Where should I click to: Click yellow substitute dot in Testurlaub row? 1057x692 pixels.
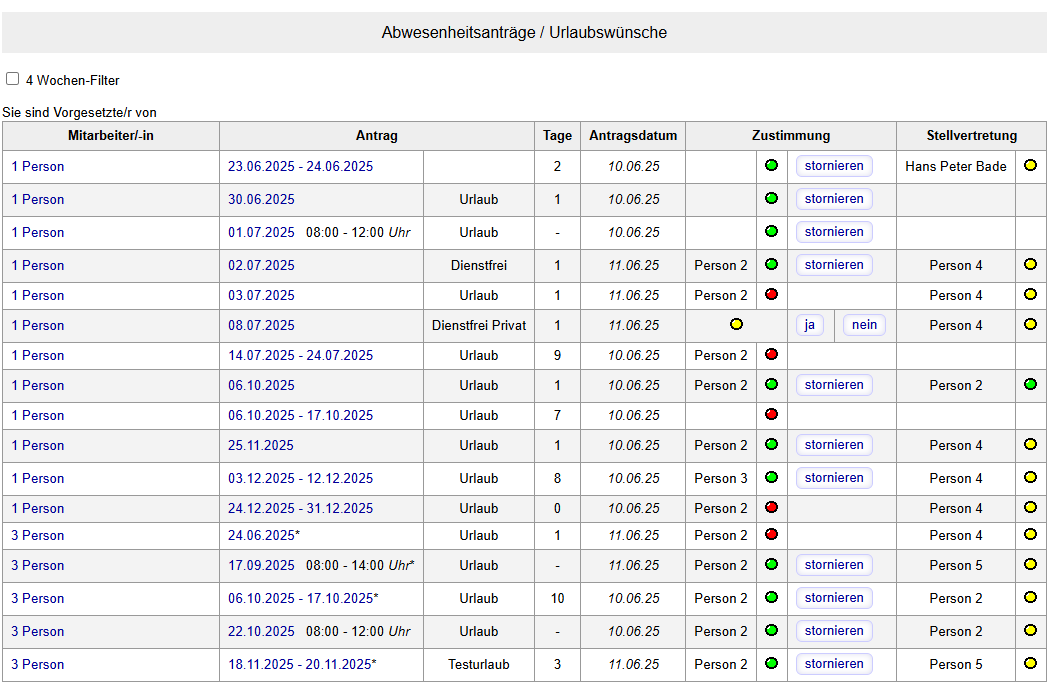click(1030, 664)
